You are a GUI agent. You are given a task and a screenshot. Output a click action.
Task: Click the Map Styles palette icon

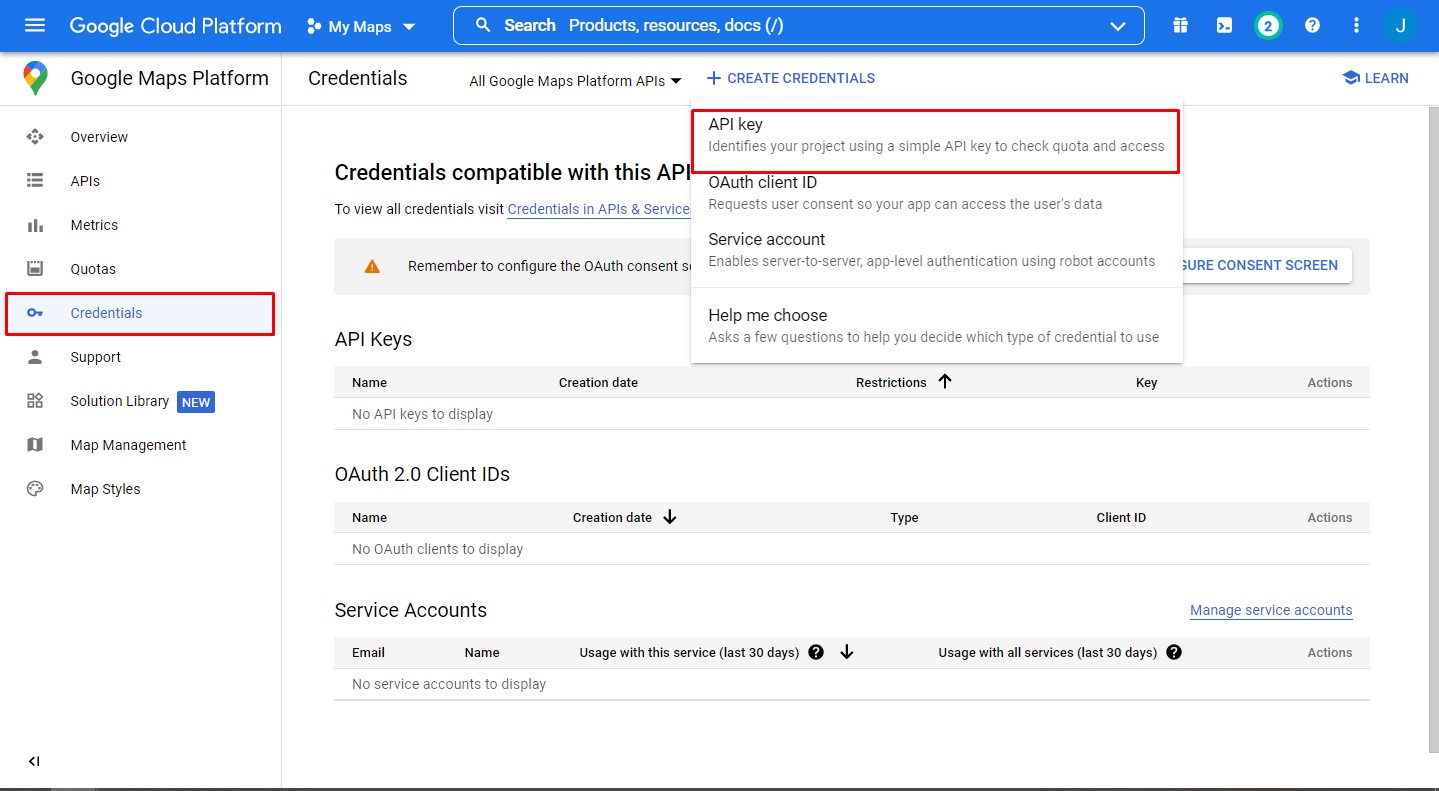tap(35, 489)
